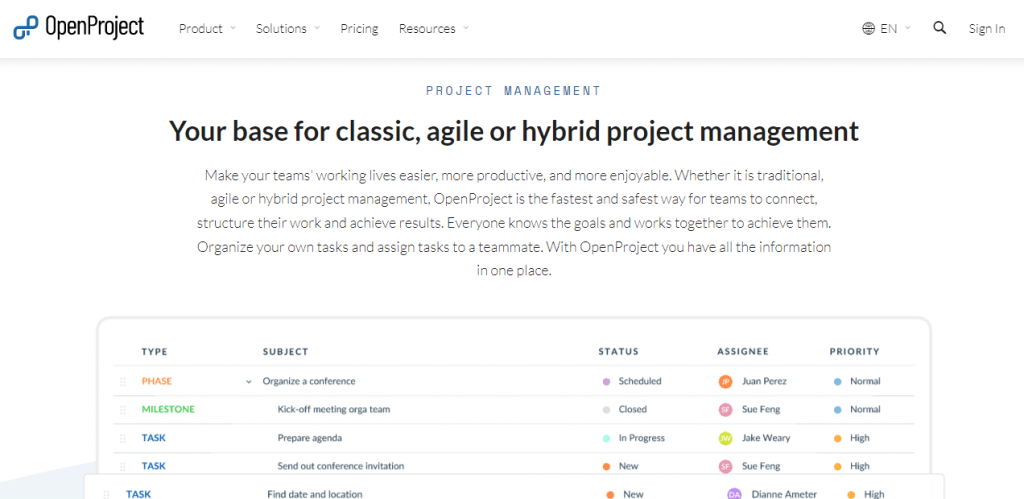This screenshot has width=1024, height=499.
Task: Click the TASK label for Find date and location
Action: click(138, 494)
